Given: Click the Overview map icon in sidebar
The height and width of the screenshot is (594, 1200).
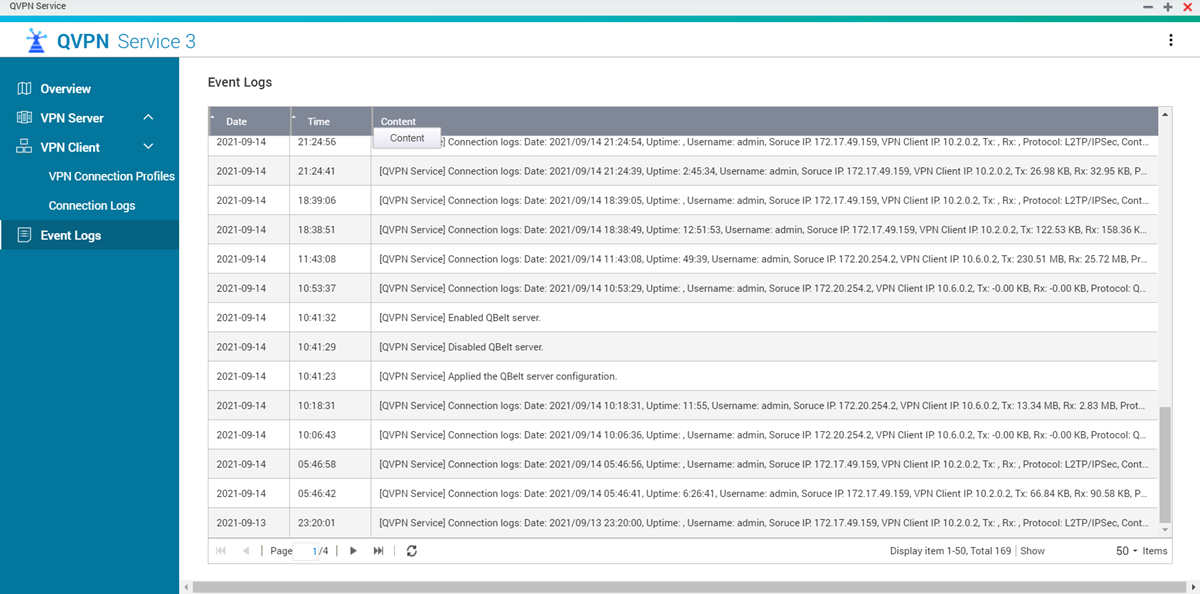Looking at the screenshot, I should click(x=25, y=89).
